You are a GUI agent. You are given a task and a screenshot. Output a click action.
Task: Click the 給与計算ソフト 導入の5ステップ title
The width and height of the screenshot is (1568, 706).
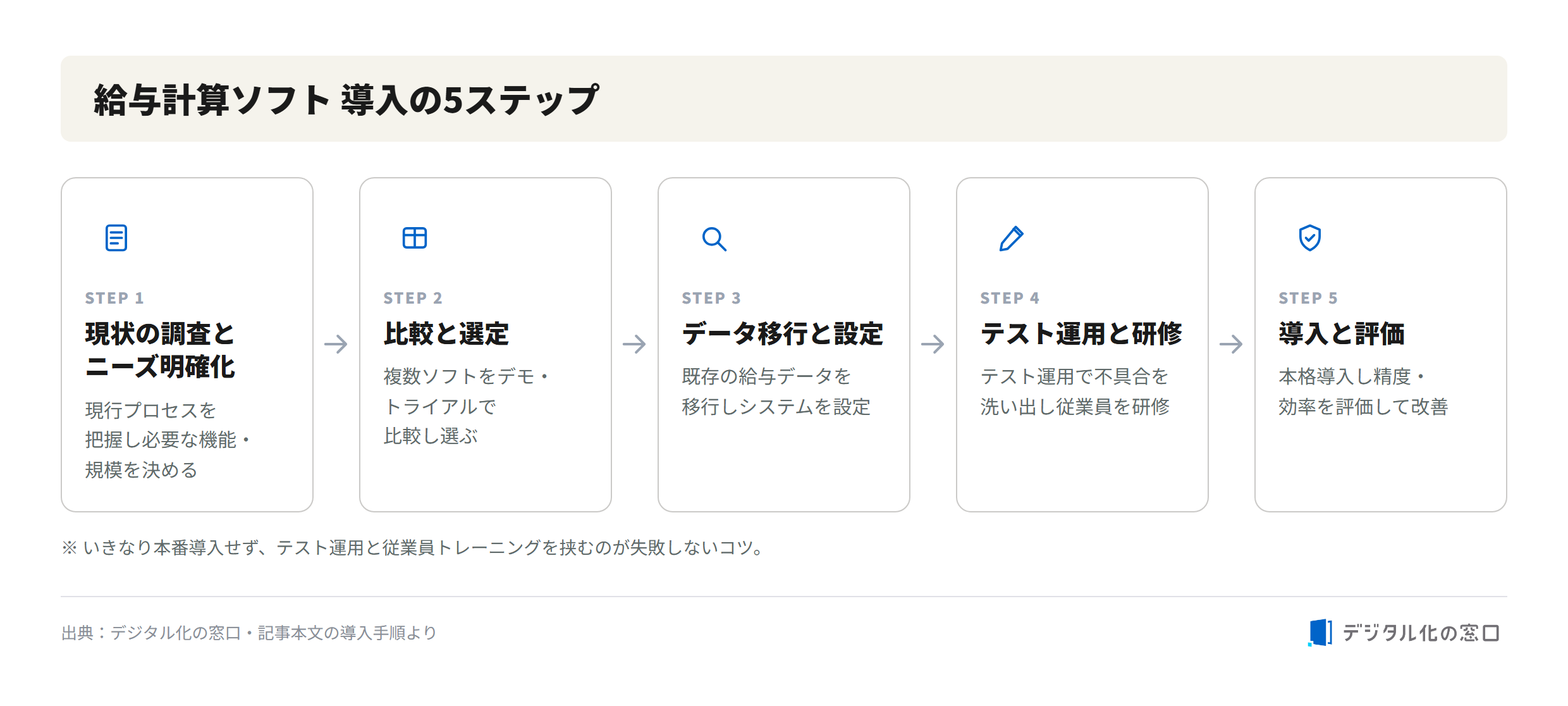(x=346, y=99)
